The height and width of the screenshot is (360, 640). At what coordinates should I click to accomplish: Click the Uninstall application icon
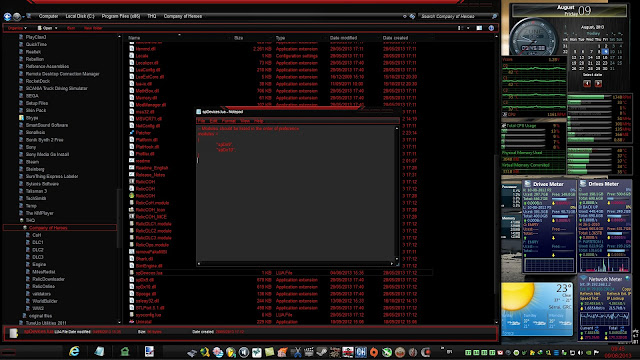point(131,322)
